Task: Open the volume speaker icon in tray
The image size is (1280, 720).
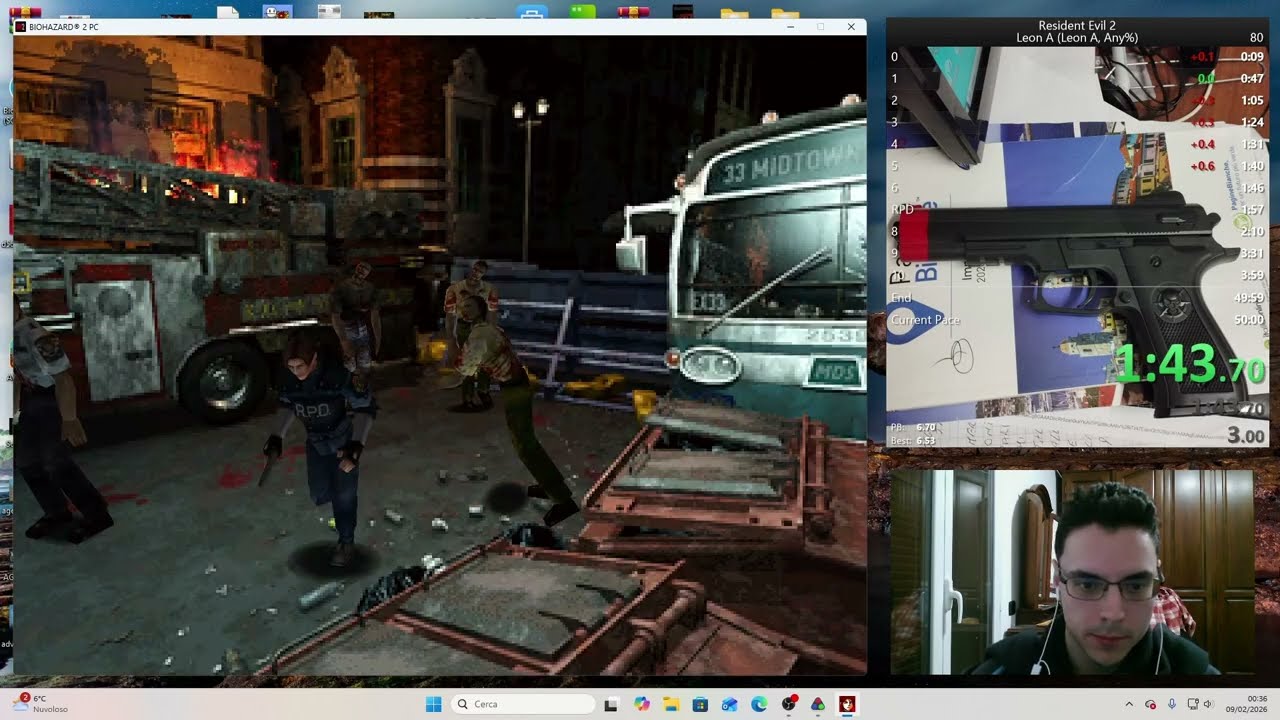Action: [1207, 704]
